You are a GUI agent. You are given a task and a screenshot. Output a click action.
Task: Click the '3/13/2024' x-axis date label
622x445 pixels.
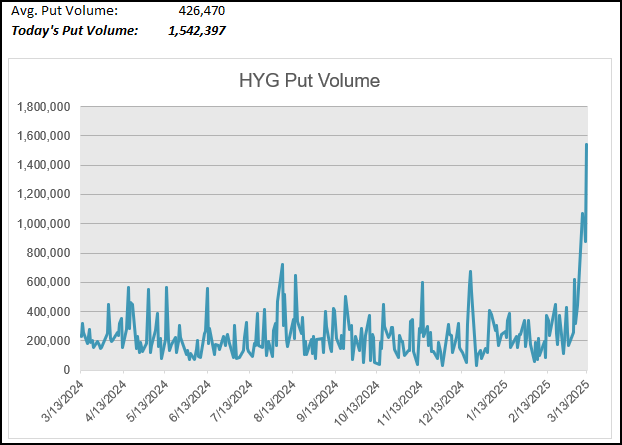click(x=62, y=401)
